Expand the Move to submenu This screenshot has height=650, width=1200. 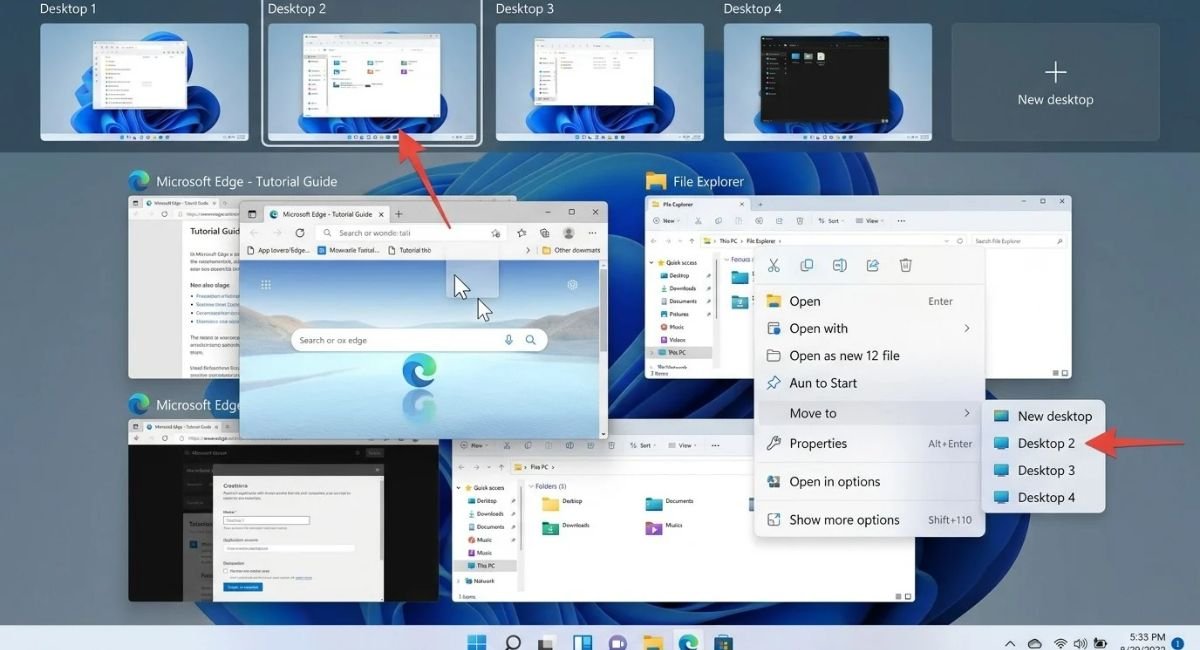pyautogui.click(x=869, y=413)
